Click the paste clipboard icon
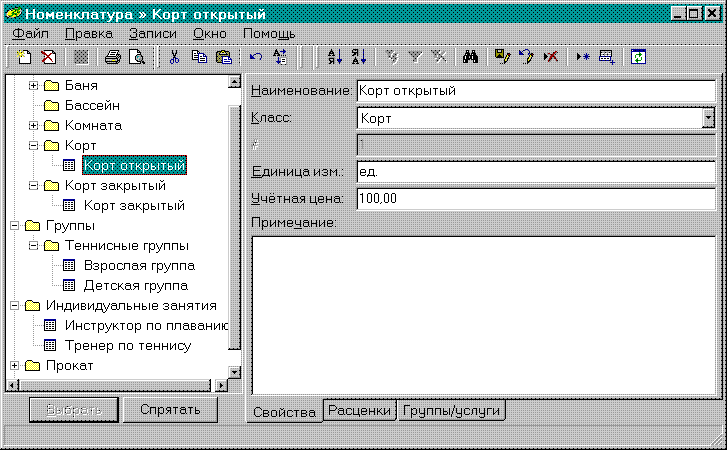The height and width of the screenshot is (450, 727). [x=222, y=57]
